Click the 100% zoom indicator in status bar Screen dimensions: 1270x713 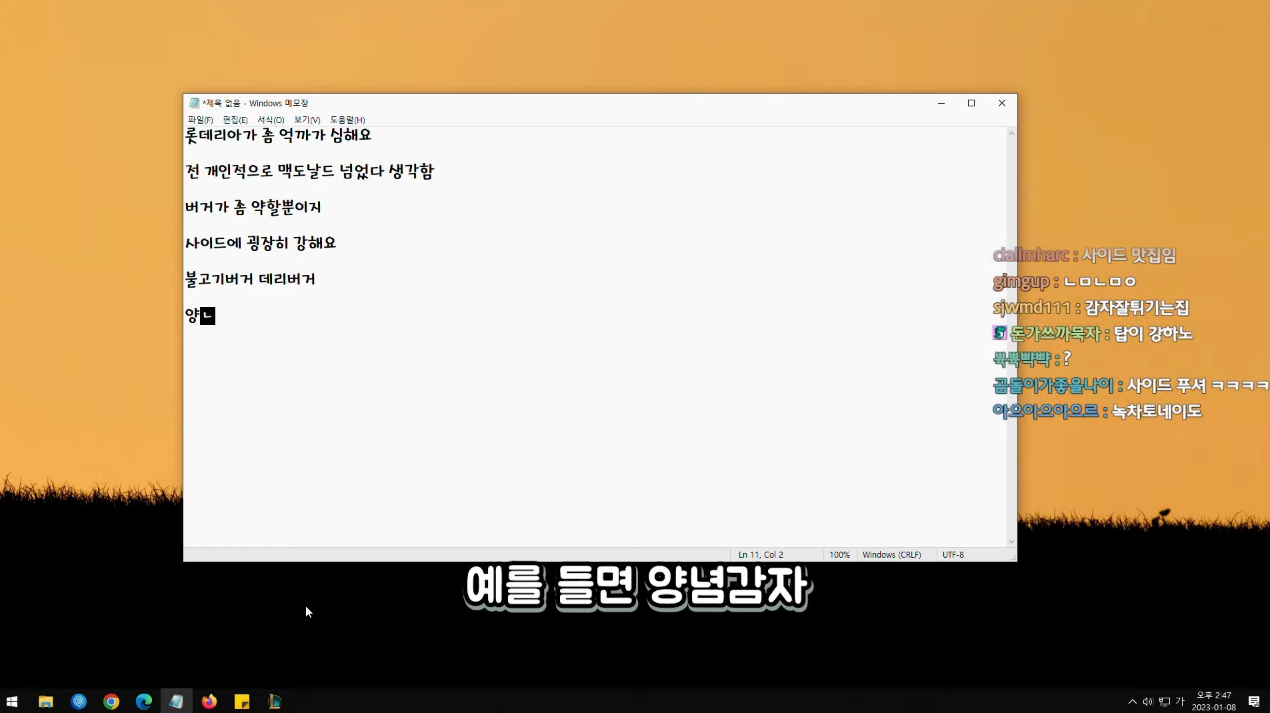[839, 554]
